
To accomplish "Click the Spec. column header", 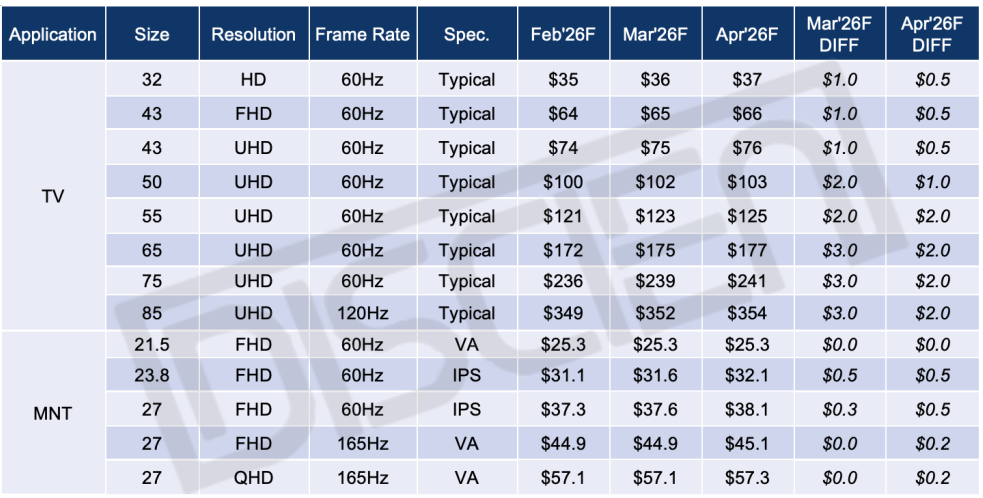I will pos(466,34).
